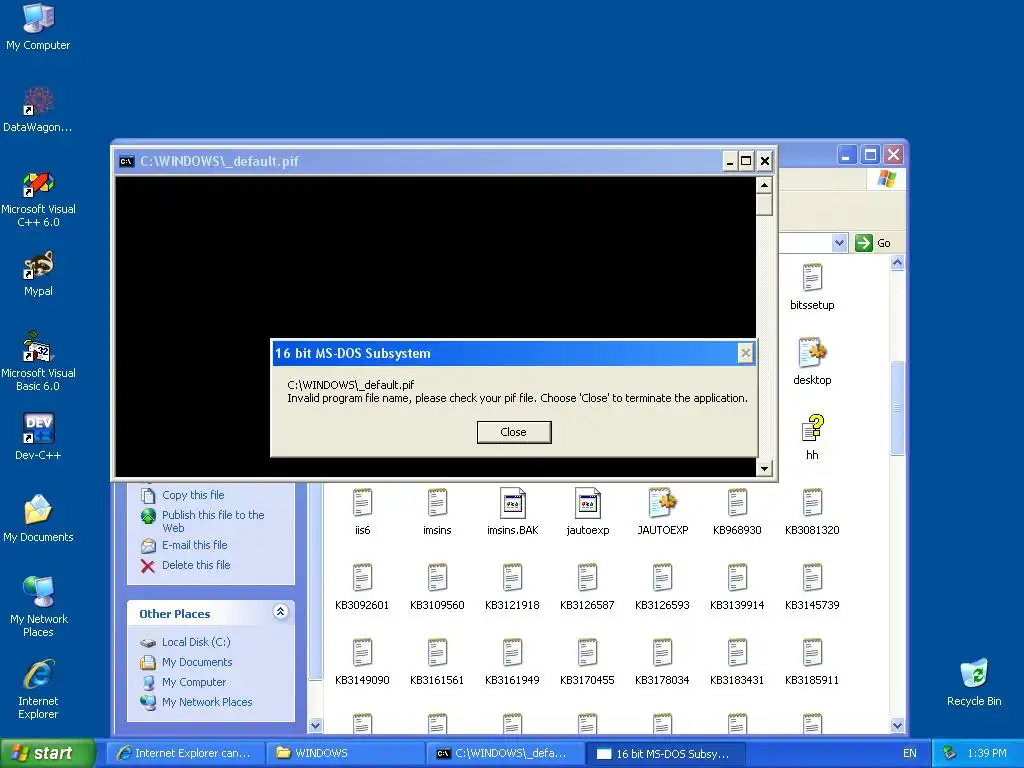This screenshot has height=768, width=1024.
Task: Select the KB3185911 file
Action: 812,662
